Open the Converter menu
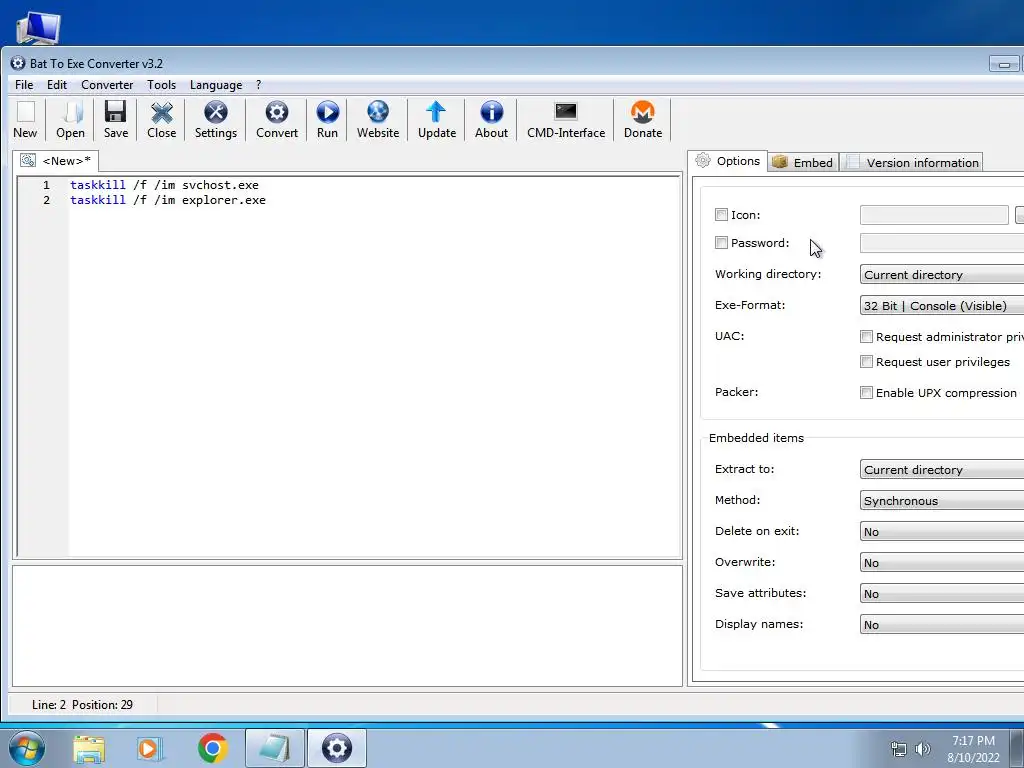 point(107,85)
